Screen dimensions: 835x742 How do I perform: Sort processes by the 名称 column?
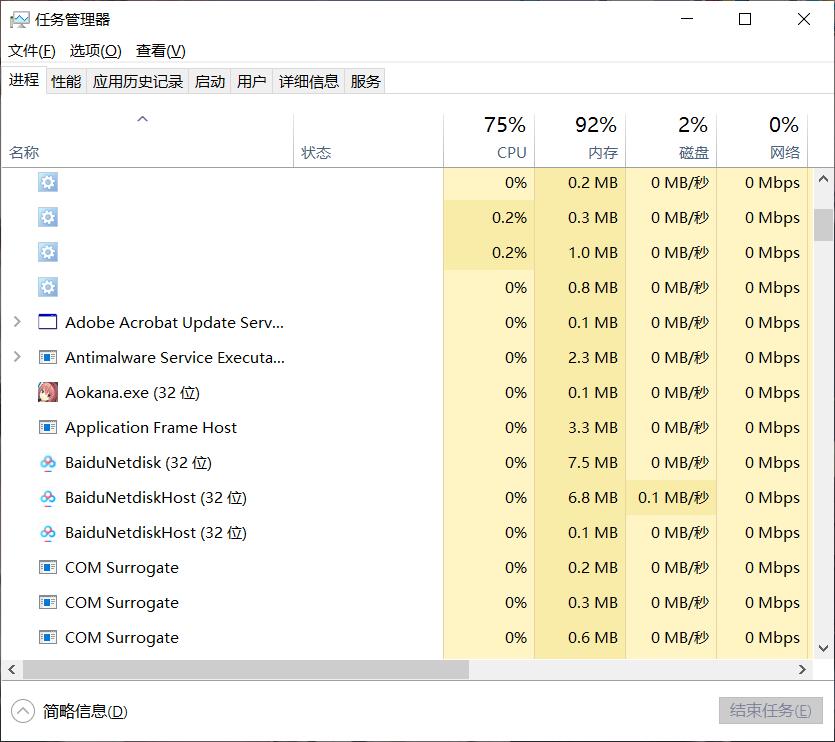pyautogui.click(x=147, y=140)
